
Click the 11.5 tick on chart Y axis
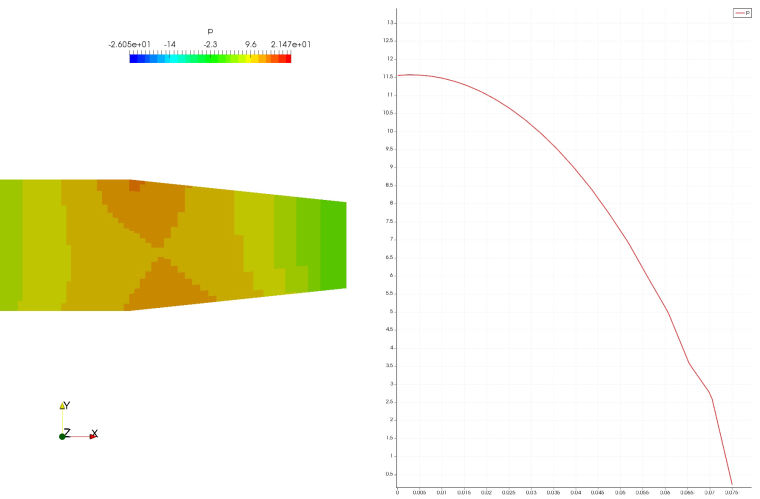[x=389, y=76]
